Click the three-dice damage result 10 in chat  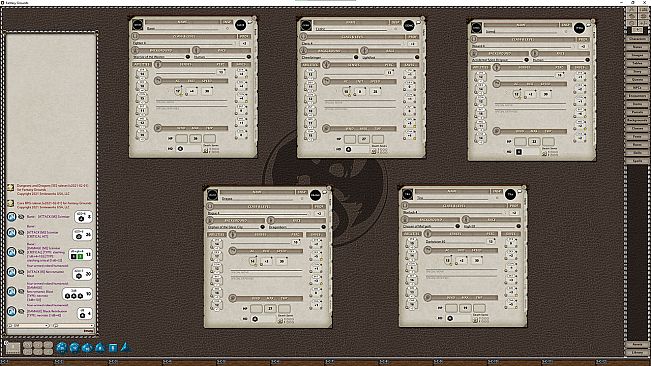click(x=77, y=294)
